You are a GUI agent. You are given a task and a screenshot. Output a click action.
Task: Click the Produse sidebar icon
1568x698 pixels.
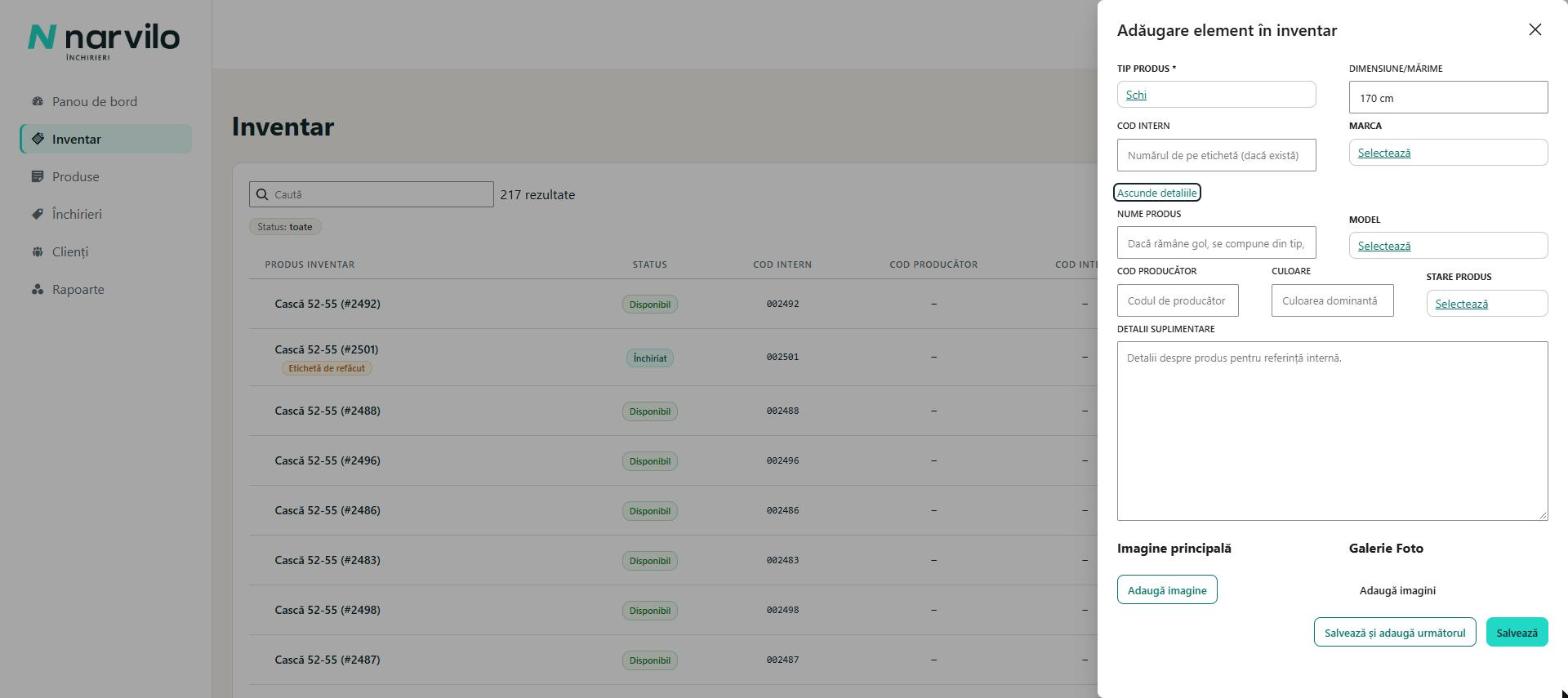tap(38, 177)
